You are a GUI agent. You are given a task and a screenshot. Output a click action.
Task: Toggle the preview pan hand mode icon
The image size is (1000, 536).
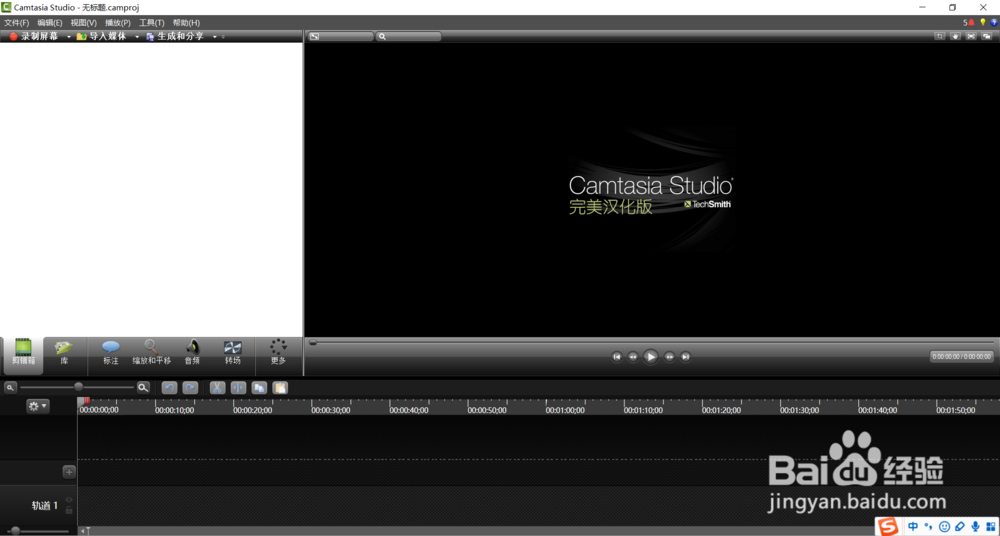(x=955, y=36)
